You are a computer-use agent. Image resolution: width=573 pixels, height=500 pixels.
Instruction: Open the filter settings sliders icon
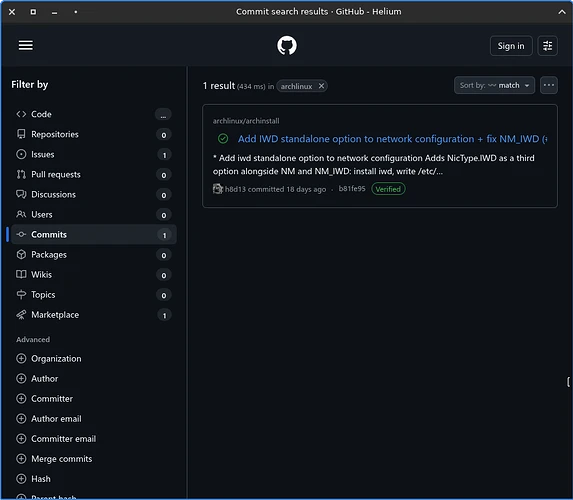[547, 46]
